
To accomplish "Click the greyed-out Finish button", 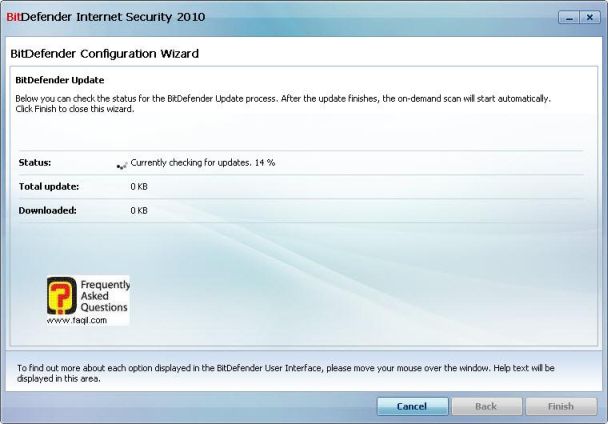I will 561,406.
